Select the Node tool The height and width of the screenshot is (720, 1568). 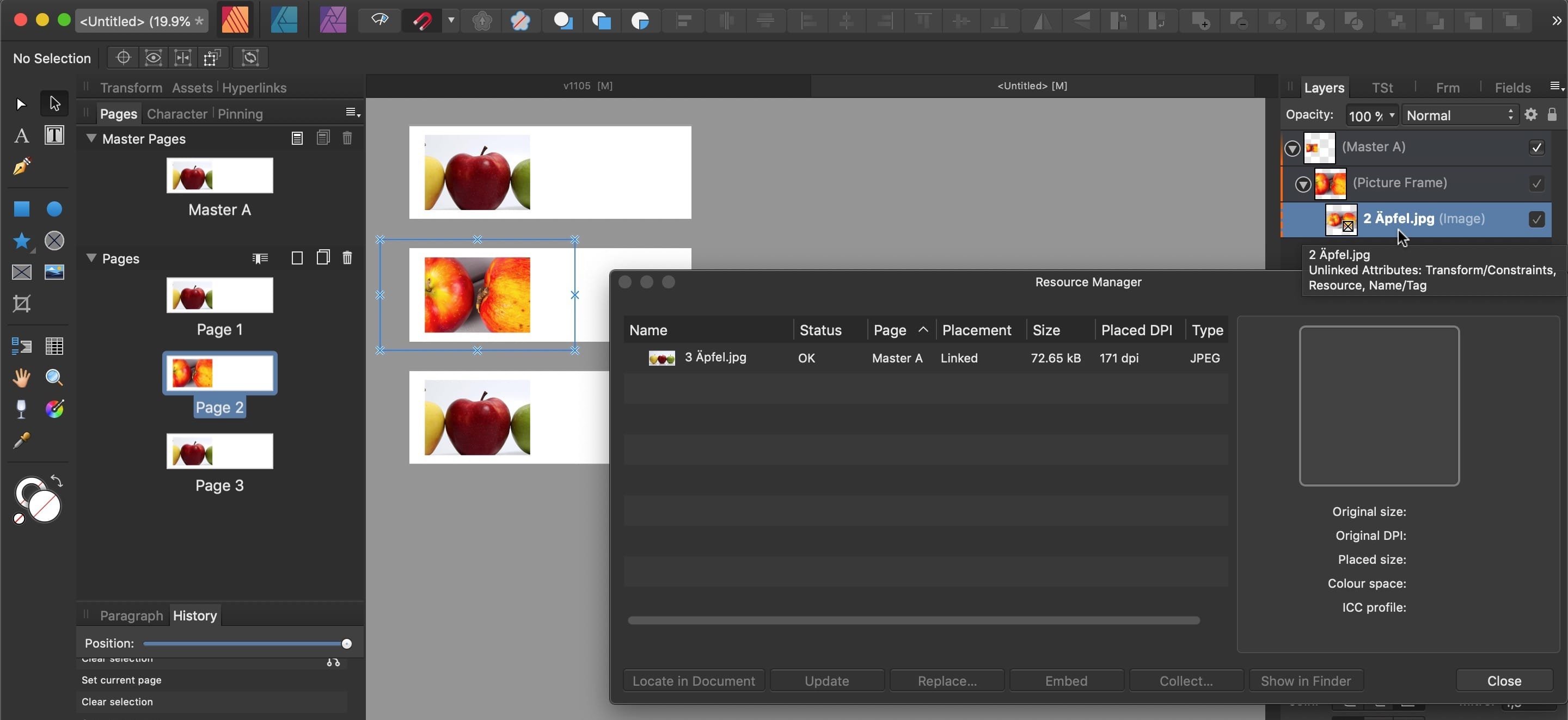54,103
